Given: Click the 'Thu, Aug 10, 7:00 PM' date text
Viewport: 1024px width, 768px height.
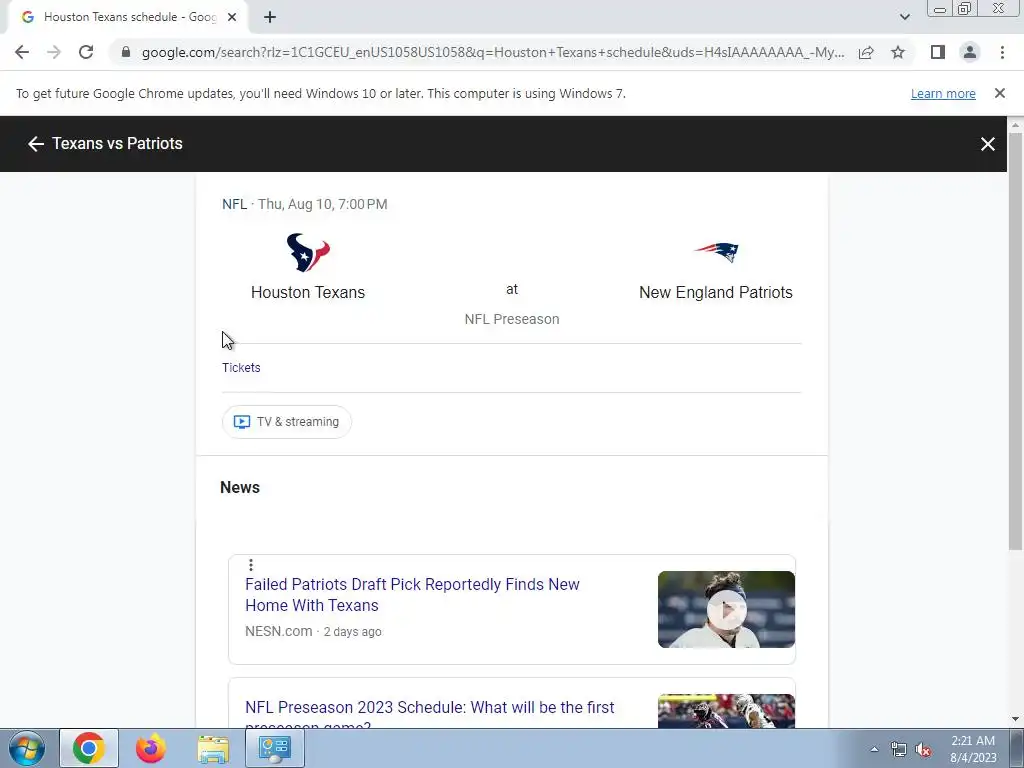Looking at the screenshot, I should (323, 204).
